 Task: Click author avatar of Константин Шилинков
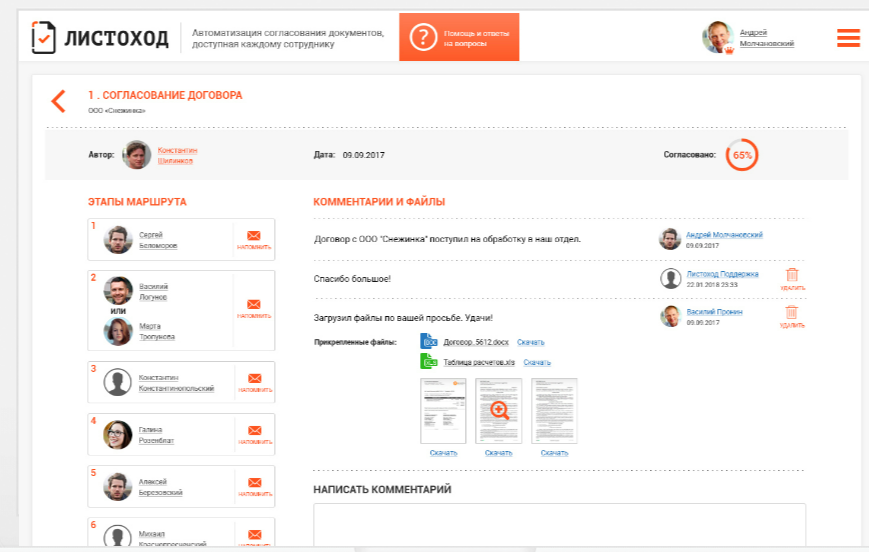coord(136,155)
